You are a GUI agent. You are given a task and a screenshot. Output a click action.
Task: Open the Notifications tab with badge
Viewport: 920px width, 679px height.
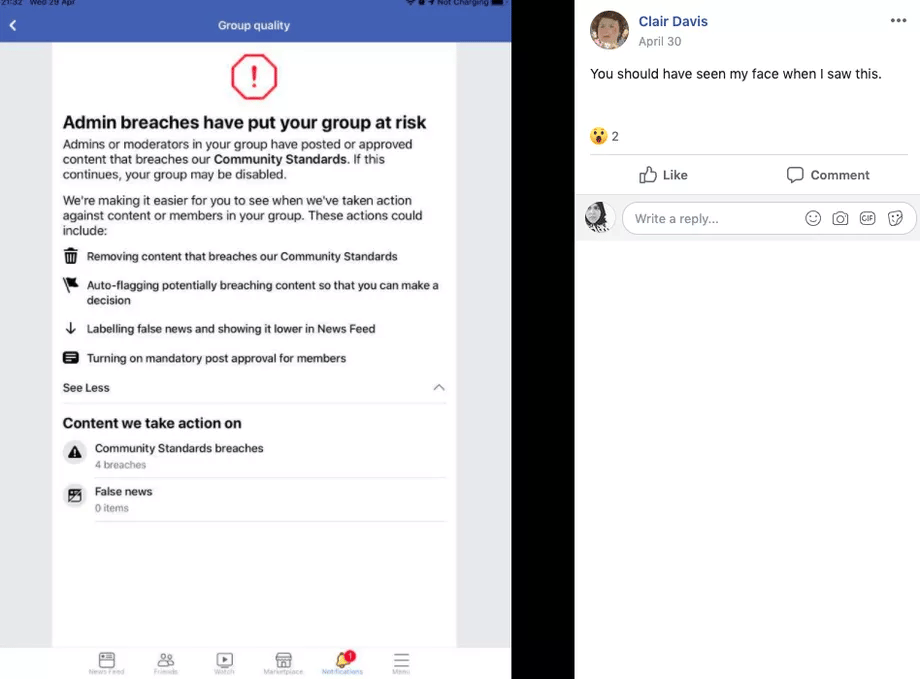[343, 663]
